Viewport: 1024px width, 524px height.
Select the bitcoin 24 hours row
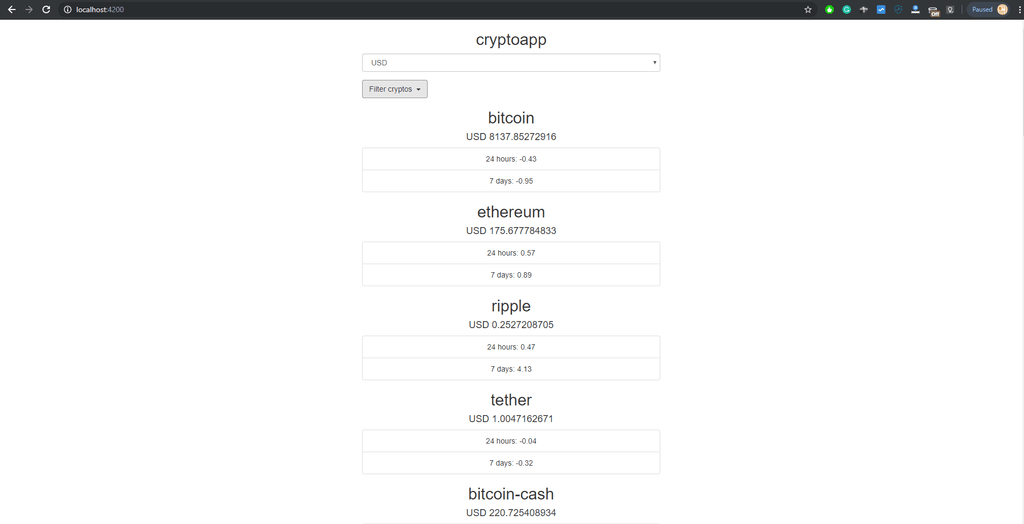click(x=511, y=159)
